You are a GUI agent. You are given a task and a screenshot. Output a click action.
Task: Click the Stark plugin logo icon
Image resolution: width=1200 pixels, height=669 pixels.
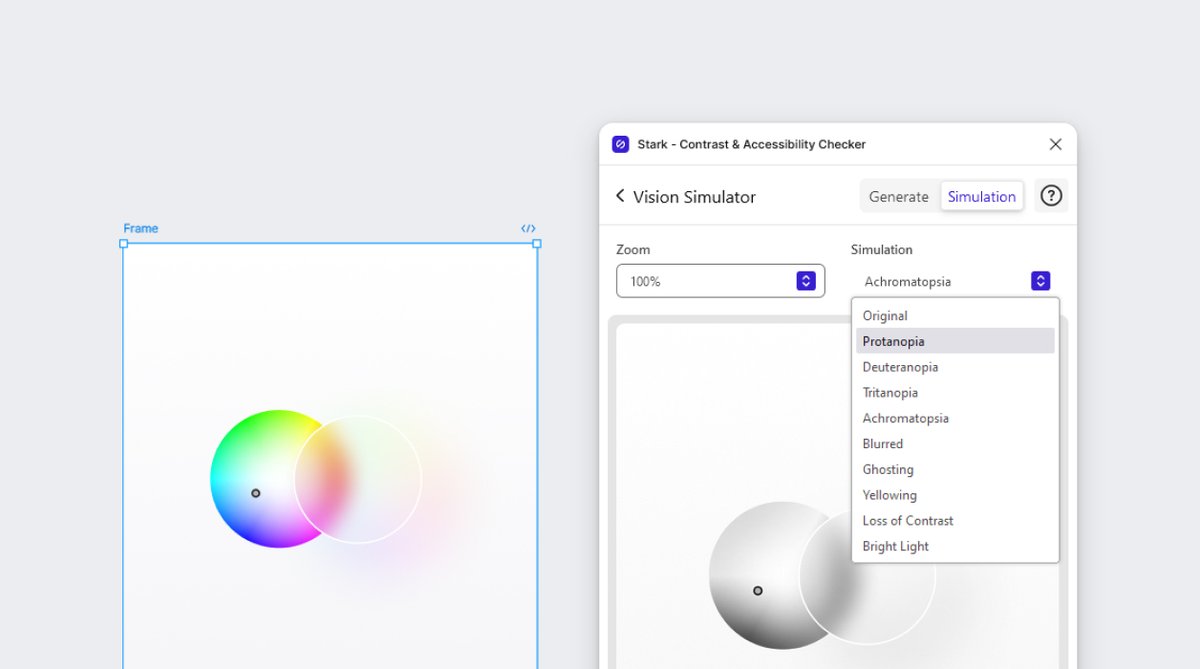(x=620, y=144)
